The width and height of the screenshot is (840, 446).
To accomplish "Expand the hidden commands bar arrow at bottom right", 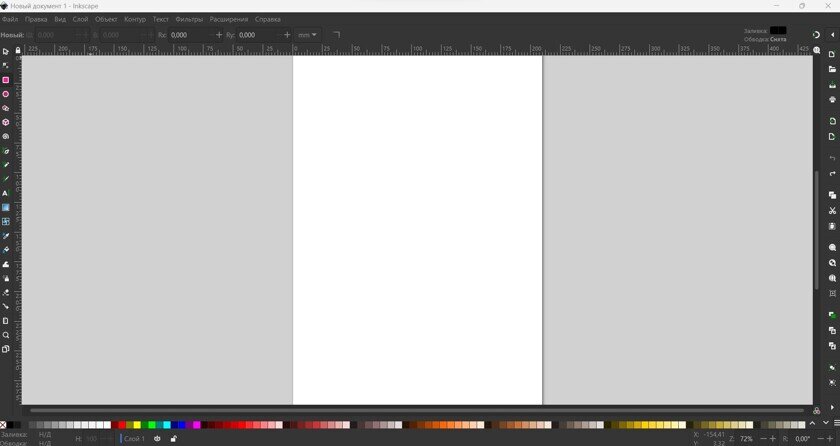I will (832, 407).
